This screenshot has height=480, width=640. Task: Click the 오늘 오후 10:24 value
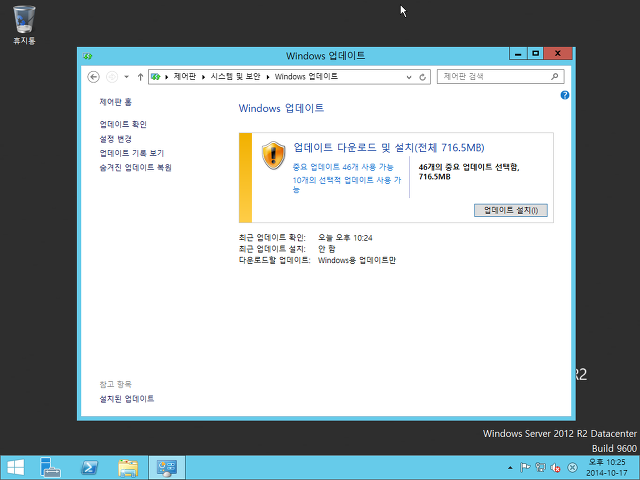[345, 238]
